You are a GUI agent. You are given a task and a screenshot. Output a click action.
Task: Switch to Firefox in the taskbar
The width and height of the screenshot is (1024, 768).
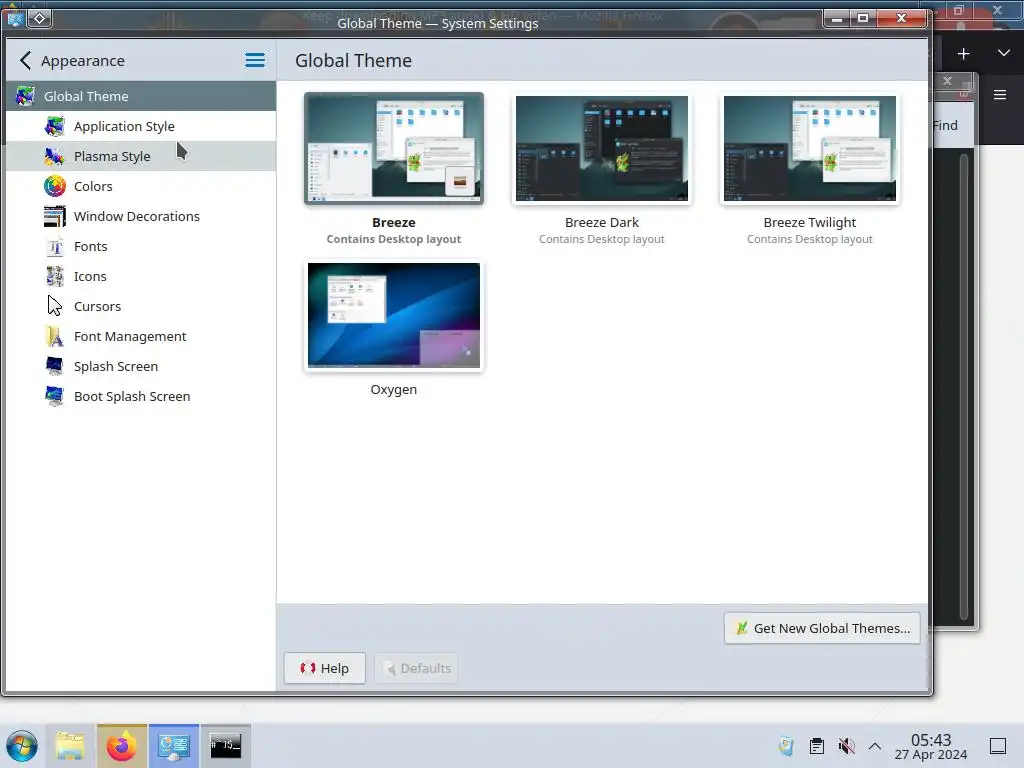click(x=121, y=746)
